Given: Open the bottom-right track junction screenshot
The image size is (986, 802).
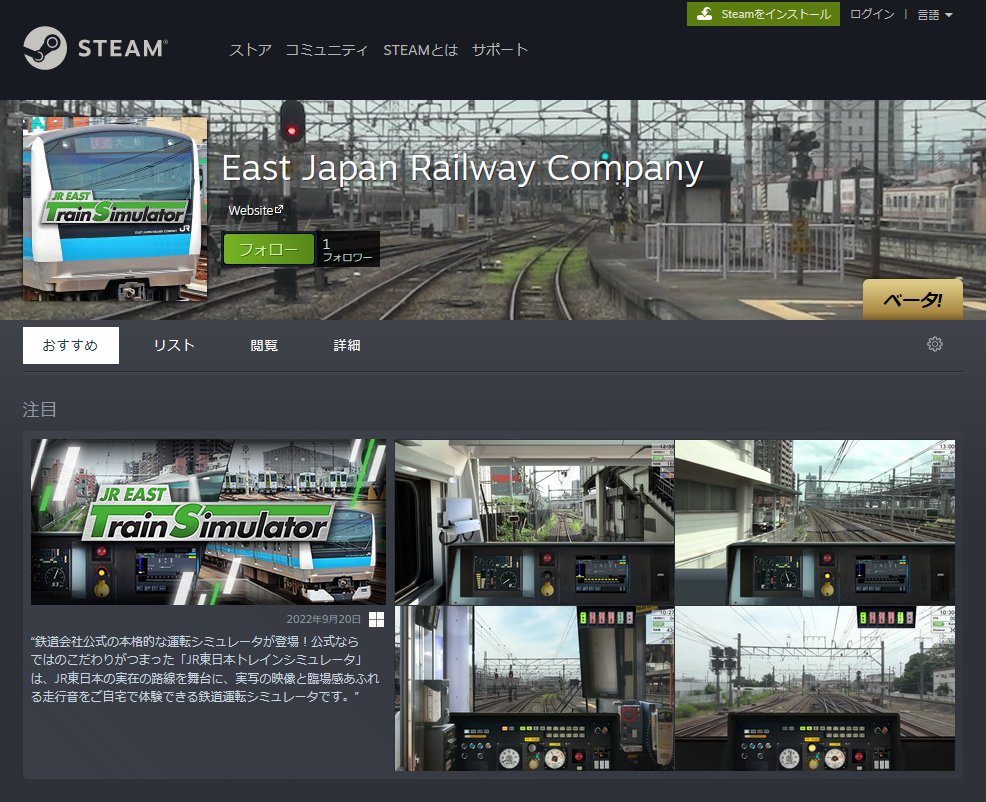Looking at the screenshot, I should pos(815,689).
